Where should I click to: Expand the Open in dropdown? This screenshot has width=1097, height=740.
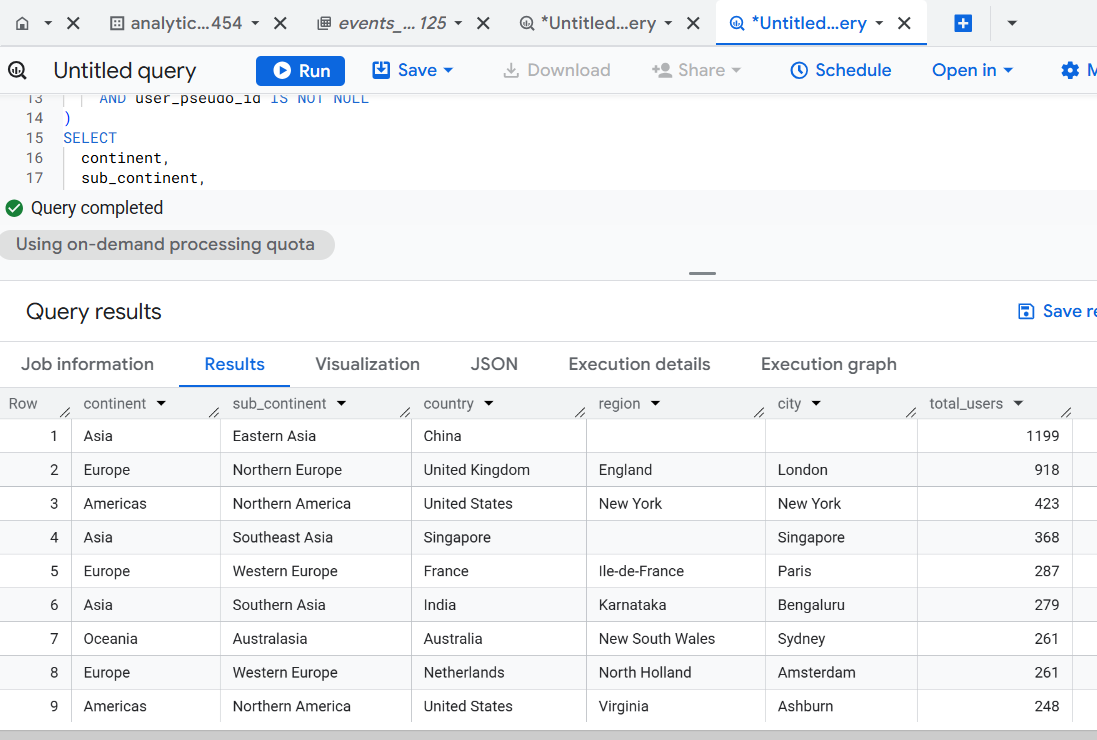pos(972,70)
